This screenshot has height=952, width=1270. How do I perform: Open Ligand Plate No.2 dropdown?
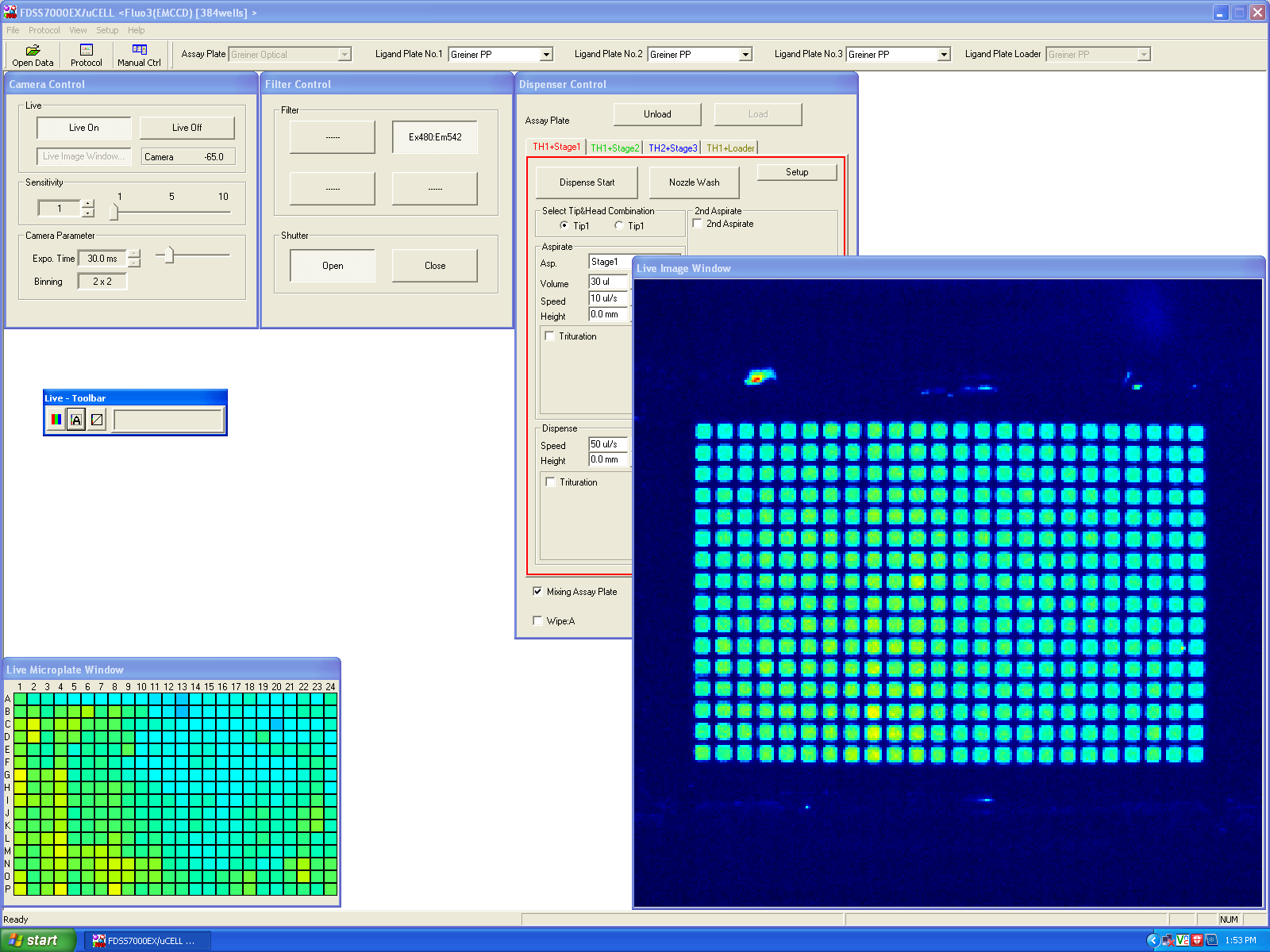pos(745,55)
